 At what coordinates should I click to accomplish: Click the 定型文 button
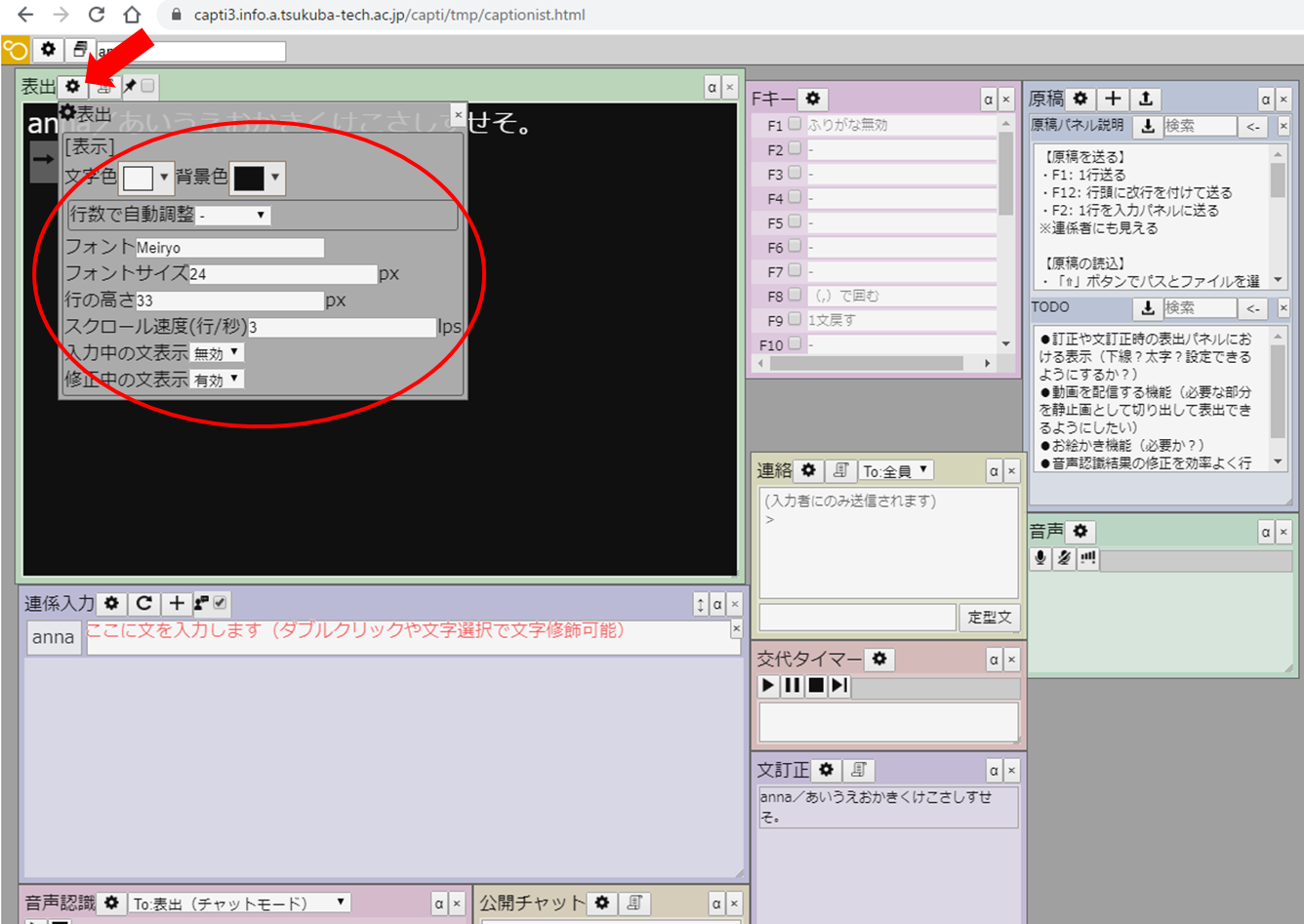[x=990, y=617]
